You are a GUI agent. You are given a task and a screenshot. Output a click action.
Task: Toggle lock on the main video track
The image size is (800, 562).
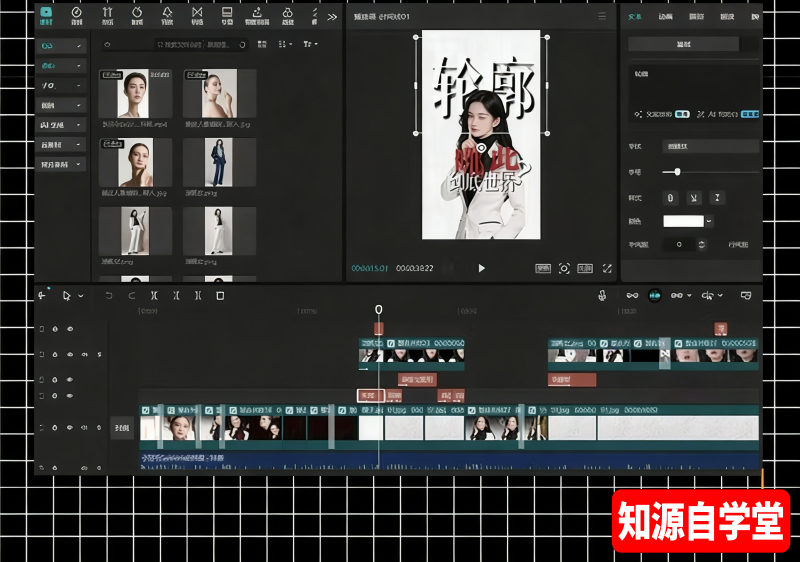pos(55,428)
